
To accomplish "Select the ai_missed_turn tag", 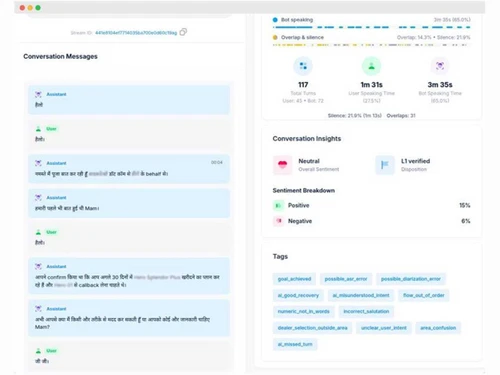I will 295,344.
